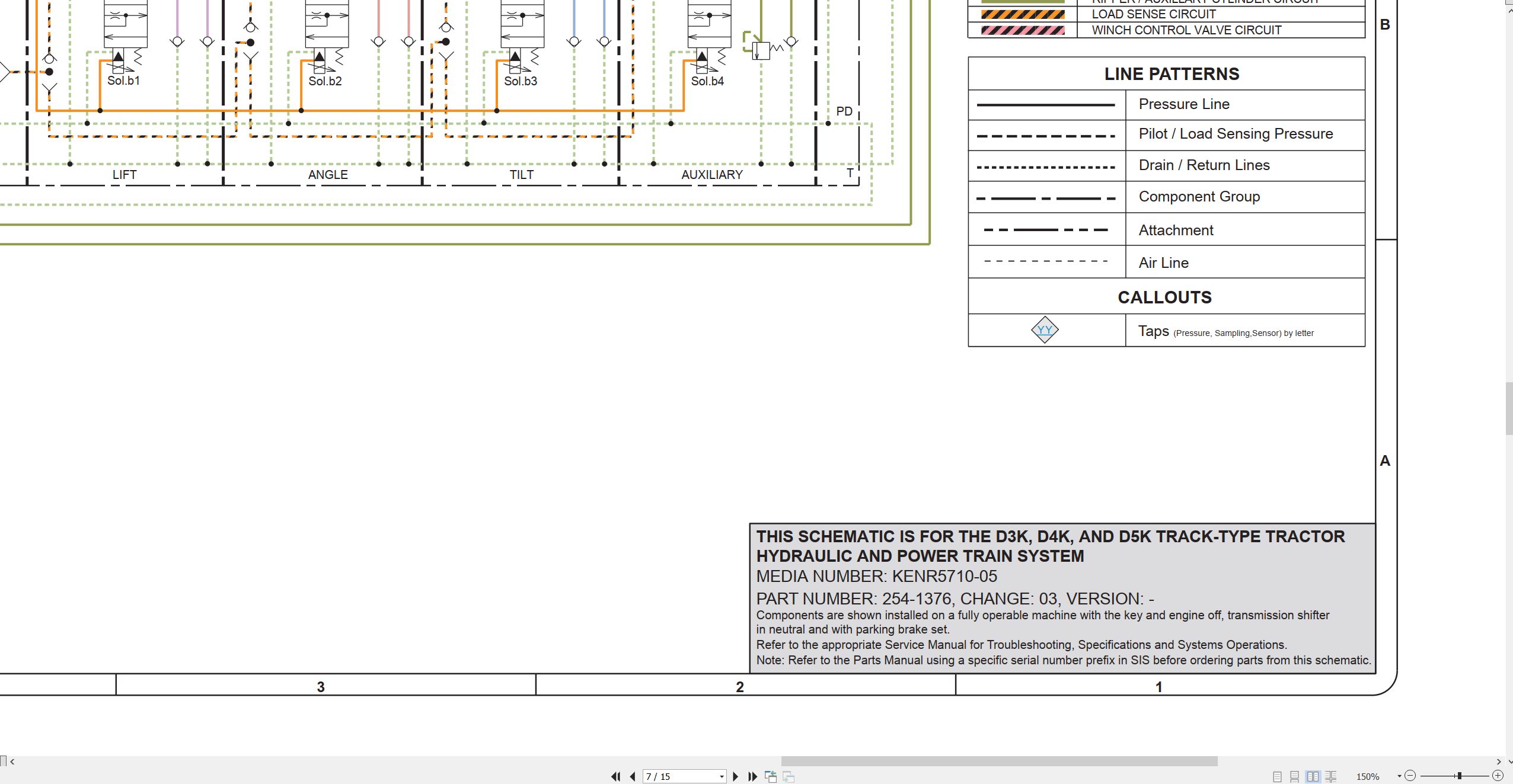The width and height of the screenshot is (1513, 784).
Task: Click the LOAD SENSE CIRCUIT color swatch
Action: [x=1023, y=14]
